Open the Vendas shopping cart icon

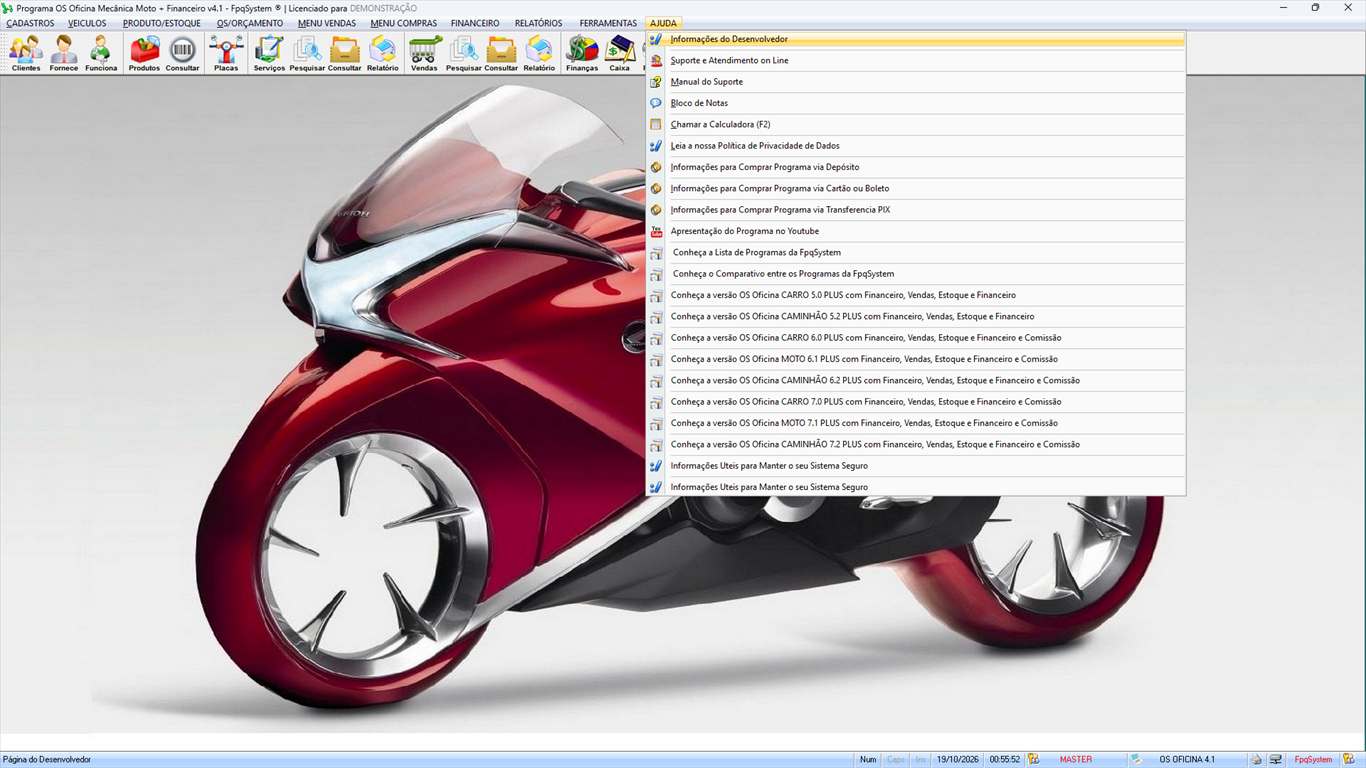(425, 53)
